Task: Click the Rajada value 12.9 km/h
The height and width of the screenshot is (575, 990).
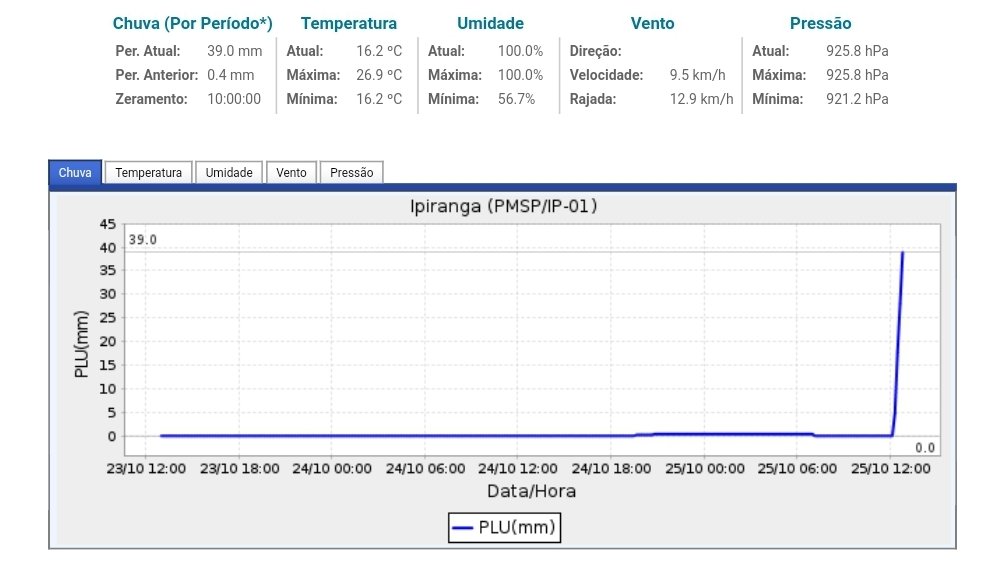Action: click(701, 99)
